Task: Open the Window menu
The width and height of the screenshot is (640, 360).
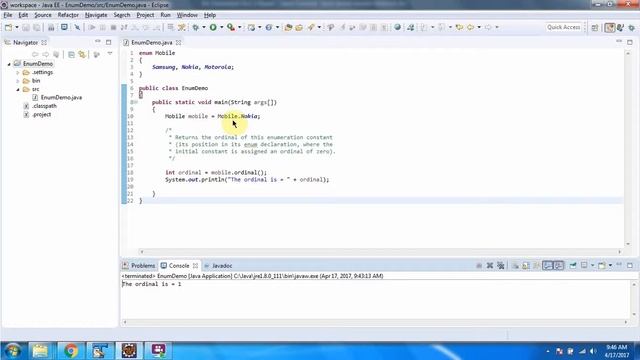Action: 187,15
